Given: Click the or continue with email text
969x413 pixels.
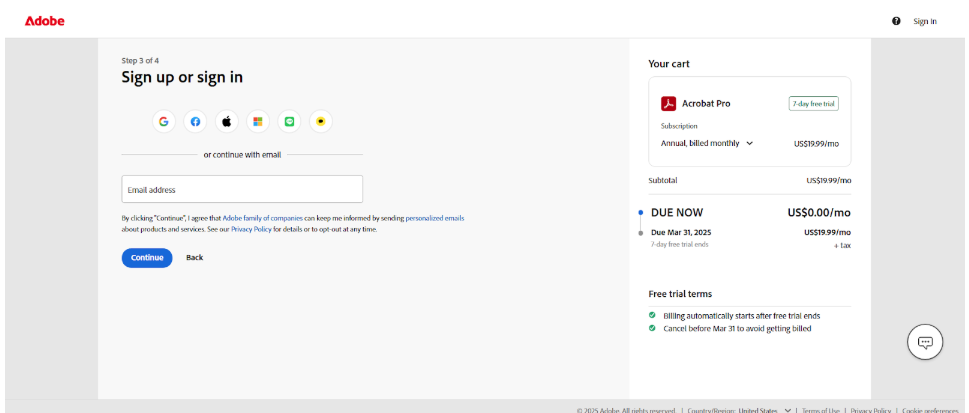Looking at the screenshot, I should (242, 155).
